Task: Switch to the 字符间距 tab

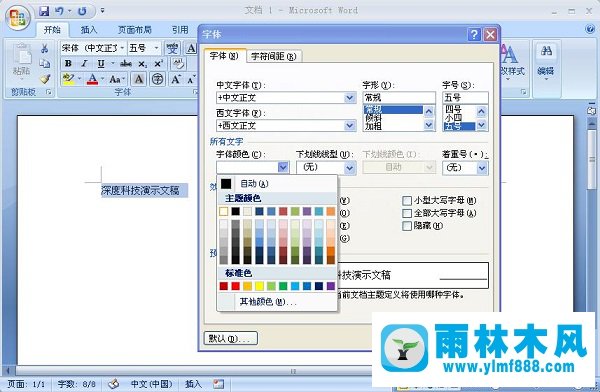Action: point(274,56)
